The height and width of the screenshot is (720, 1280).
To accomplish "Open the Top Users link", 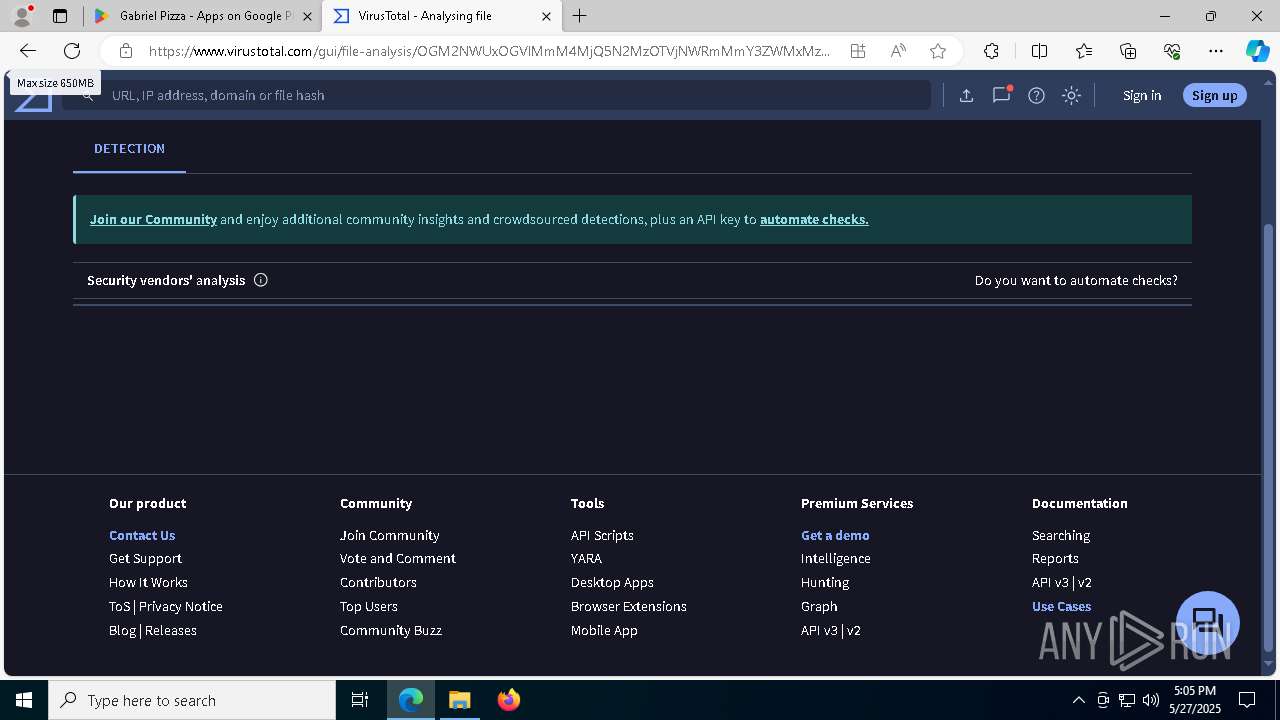I will point(368,606).
